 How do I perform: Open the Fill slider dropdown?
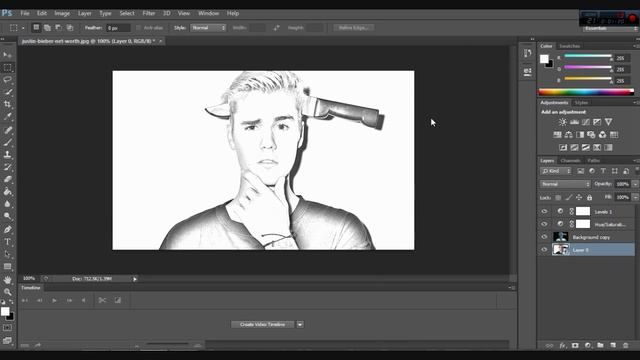635,197
